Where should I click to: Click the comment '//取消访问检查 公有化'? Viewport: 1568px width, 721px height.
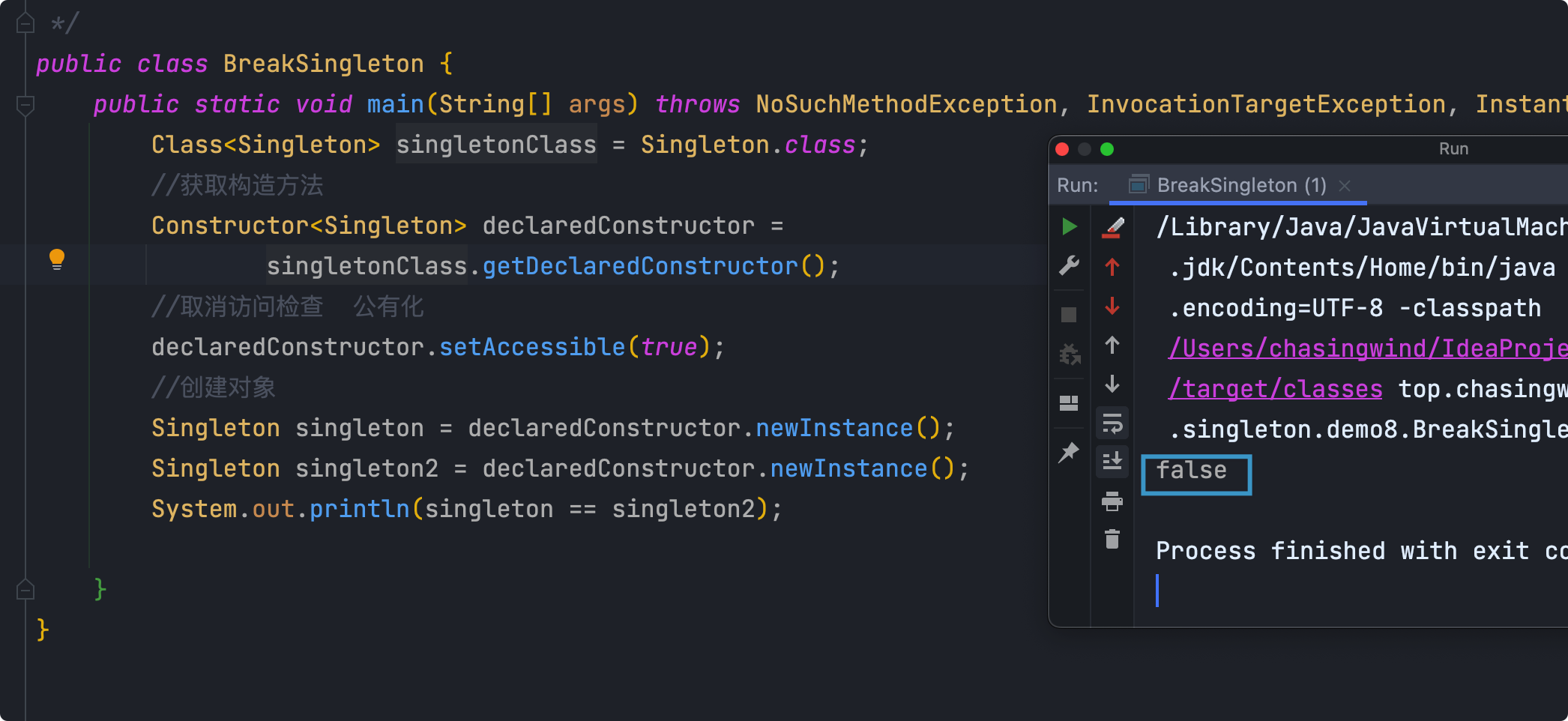(x=288, y=307)
